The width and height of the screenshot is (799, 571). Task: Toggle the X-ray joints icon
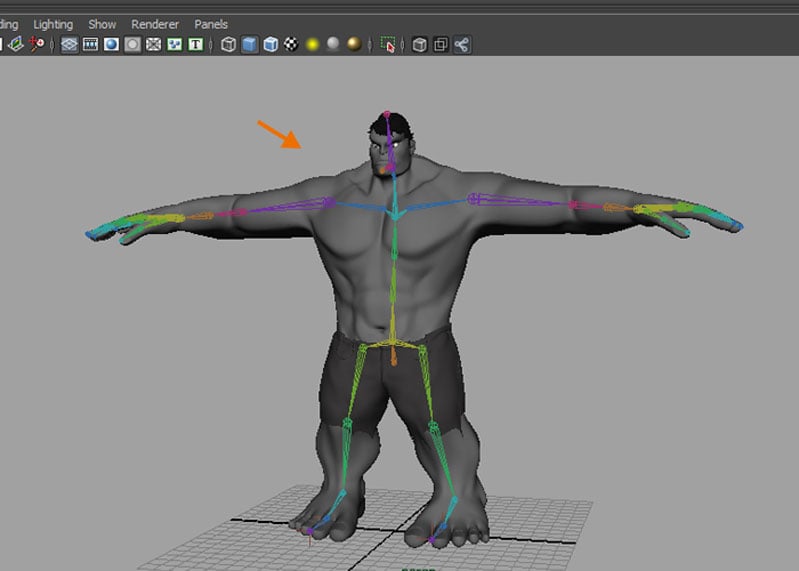(462, 44)
